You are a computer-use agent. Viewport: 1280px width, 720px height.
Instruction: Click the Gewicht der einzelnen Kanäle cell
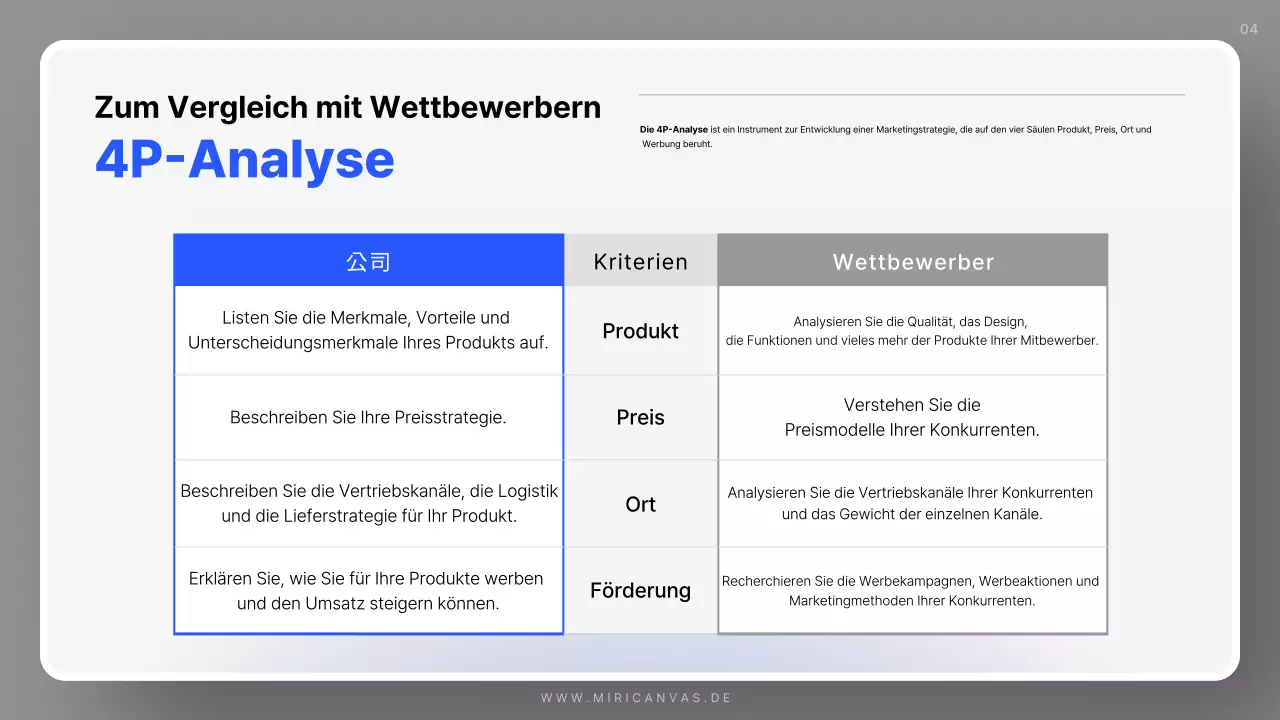pyautogui.click(x=912, y=504)
